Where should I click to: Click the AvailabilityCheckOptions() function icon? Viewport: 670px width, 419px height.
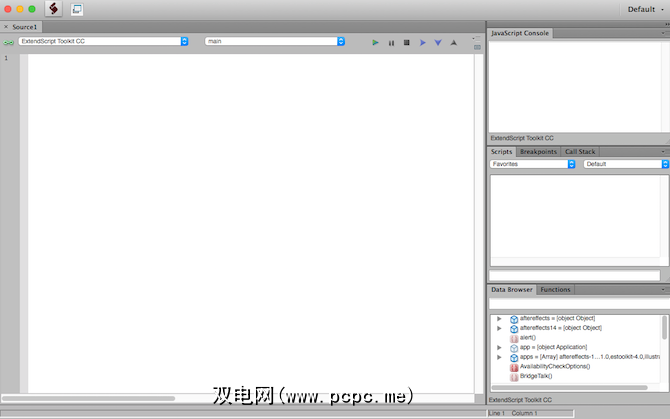[x=514, y=367]
